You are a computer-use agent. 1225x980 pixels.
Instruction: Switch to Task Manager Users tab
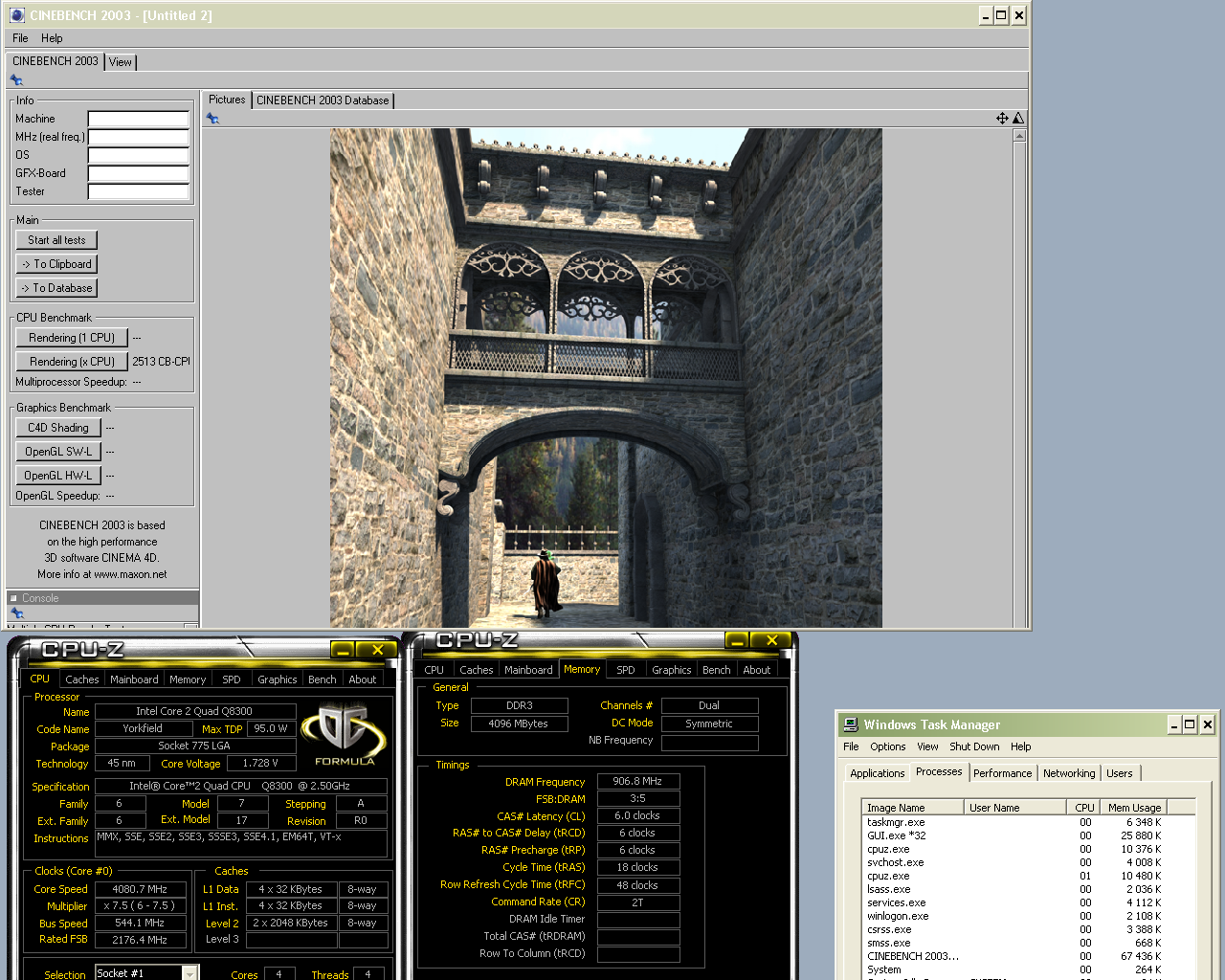(x=1120, y=773)
